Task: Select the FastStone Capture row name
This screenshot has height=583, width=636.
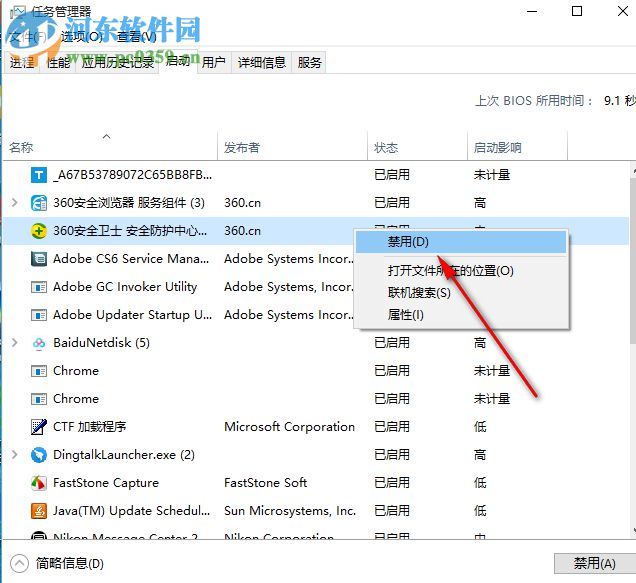Action: (106, 483)
